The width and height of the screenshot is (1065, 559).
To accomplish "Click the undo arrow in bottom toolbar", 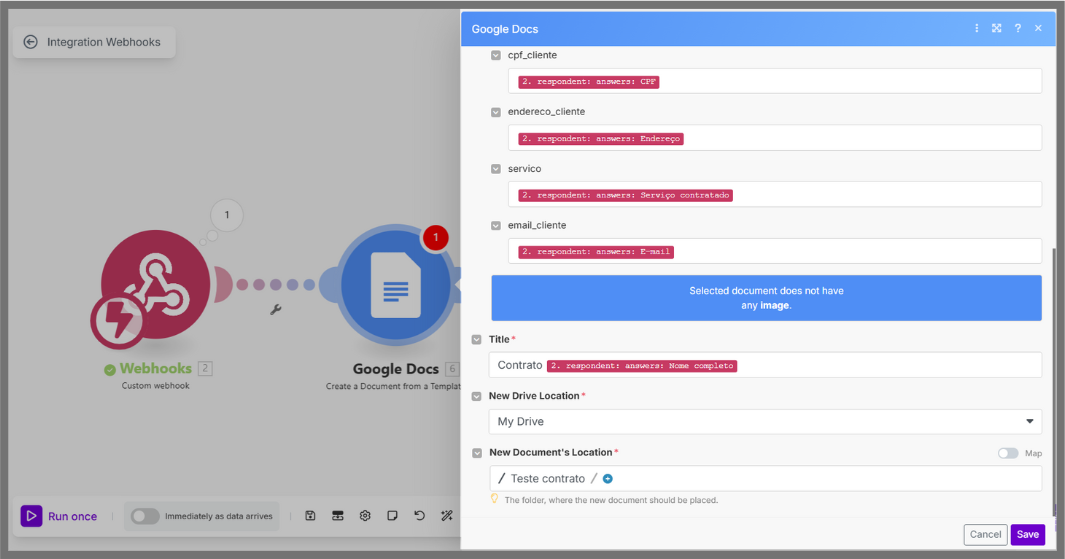I will point(420,516).
